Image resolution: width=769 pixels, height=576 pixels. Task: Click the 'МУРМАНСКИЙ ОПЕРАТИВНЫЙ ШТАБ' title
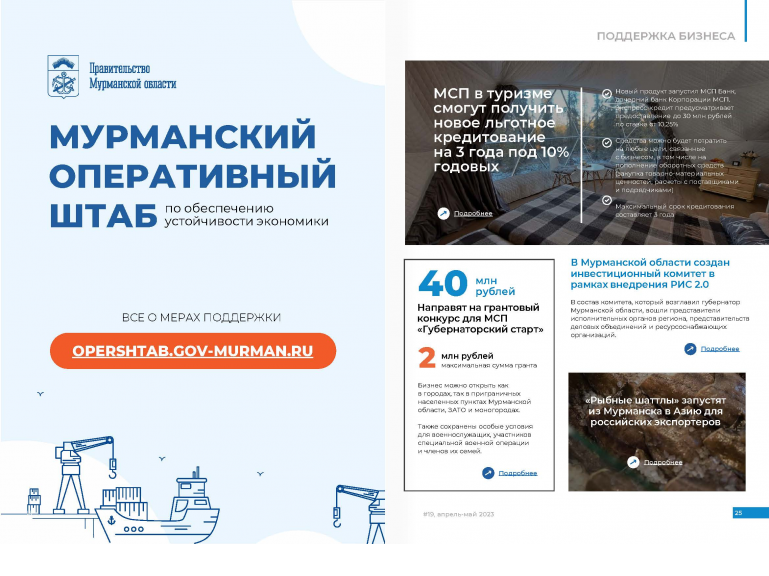[192, 175]
